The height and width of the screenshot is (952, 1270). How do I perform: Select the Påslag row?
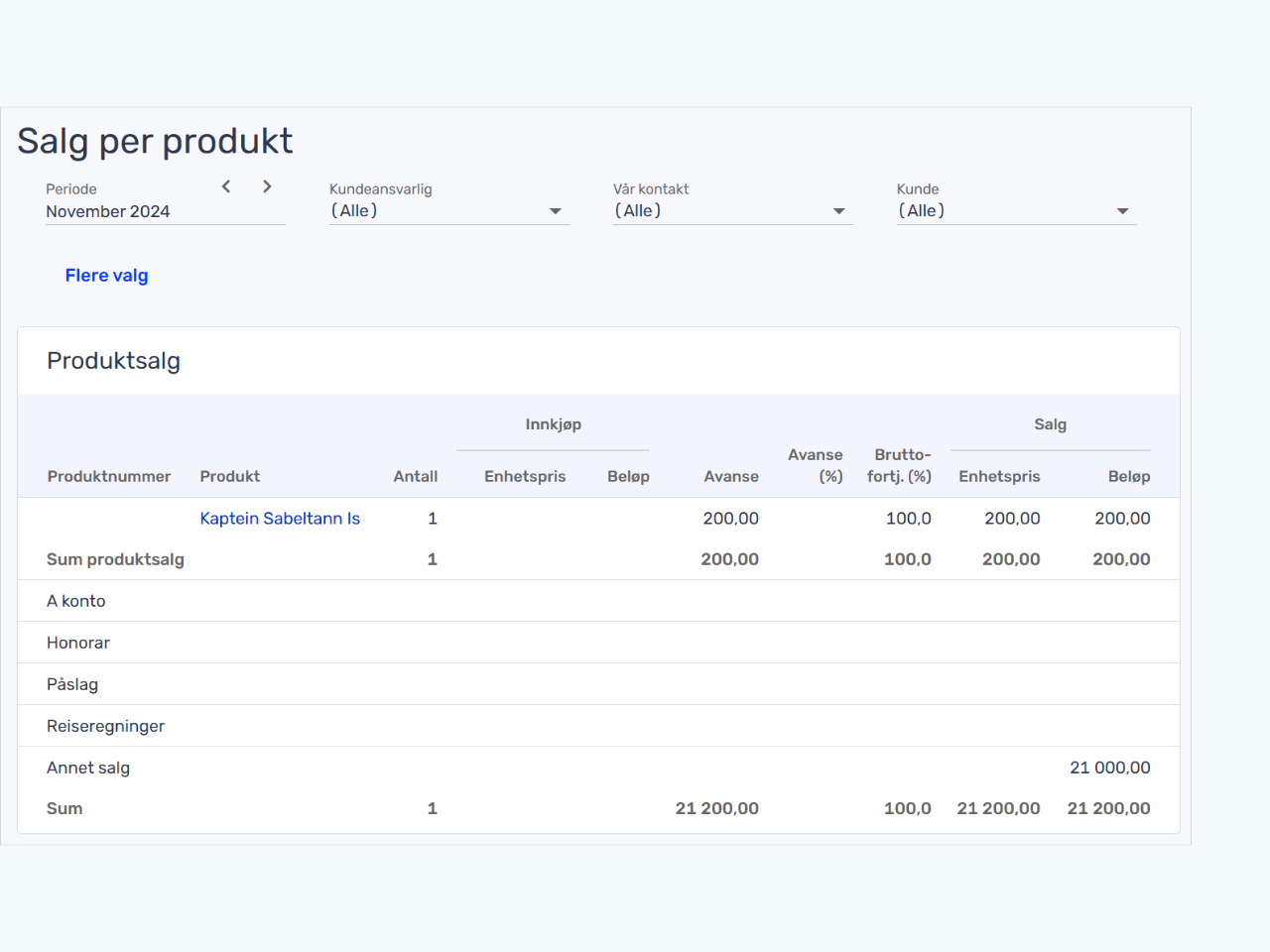598,684
